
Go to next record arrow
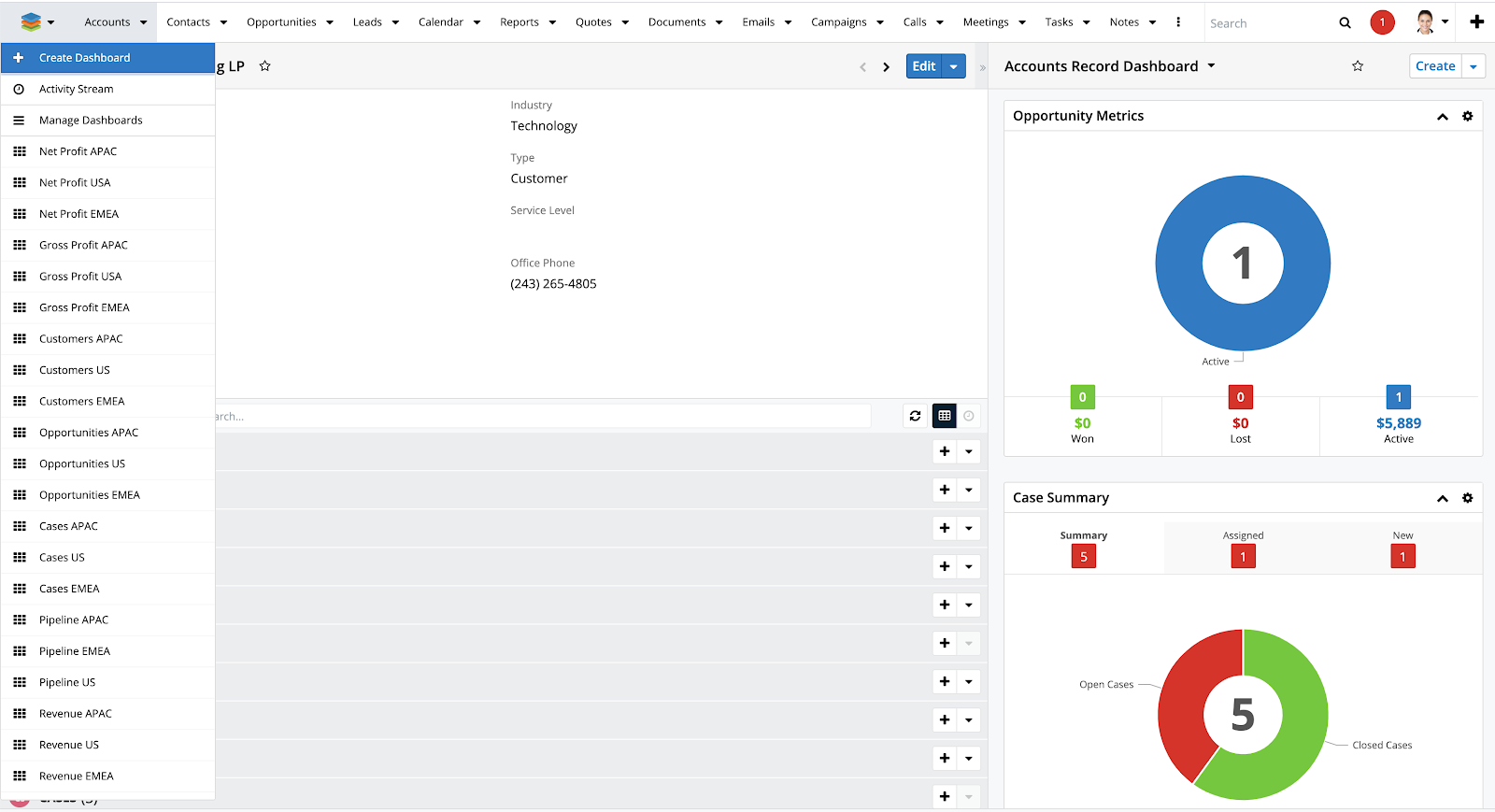tap(886, 66)
